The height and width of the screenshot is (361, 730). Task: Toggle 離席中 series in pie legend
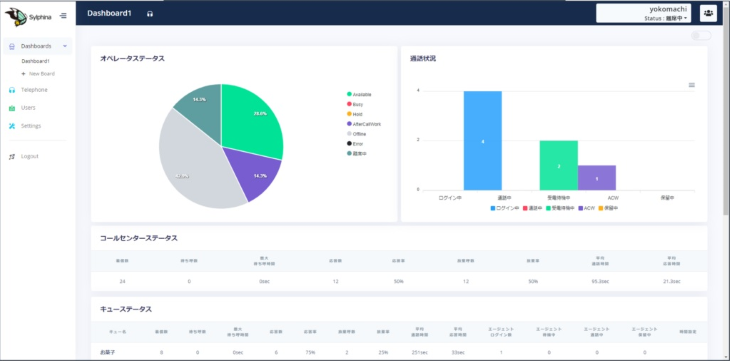[357, 154]
